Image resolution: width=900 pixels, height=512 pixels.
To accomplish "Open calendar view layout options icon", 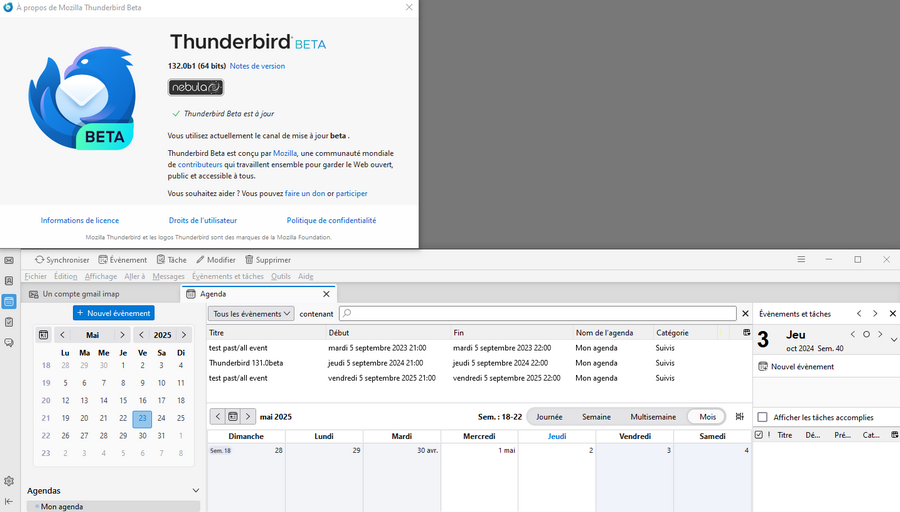I will pos(740,417).
